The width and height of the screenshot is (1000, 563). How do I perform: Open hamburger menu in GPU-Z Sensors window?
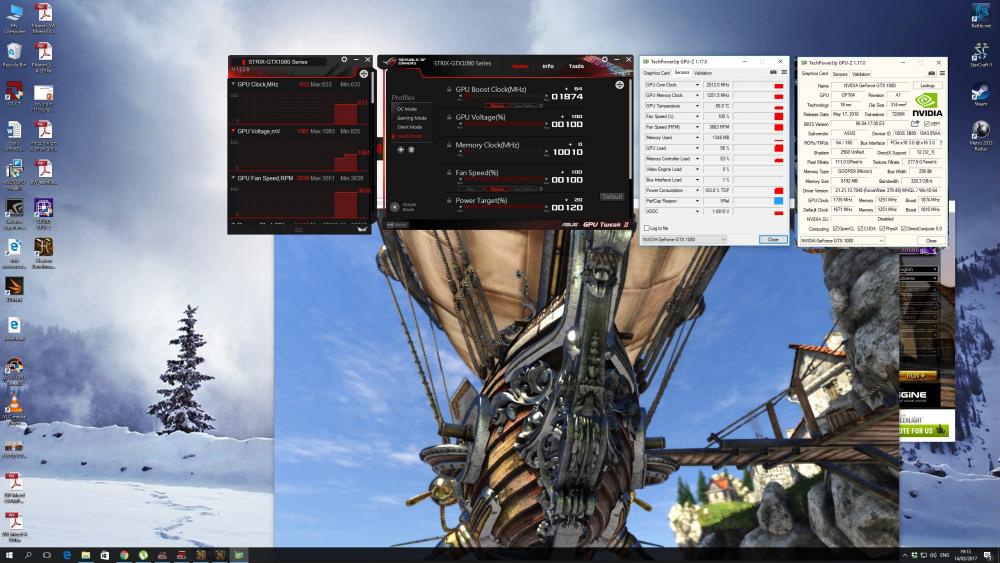tap(784, 73)
